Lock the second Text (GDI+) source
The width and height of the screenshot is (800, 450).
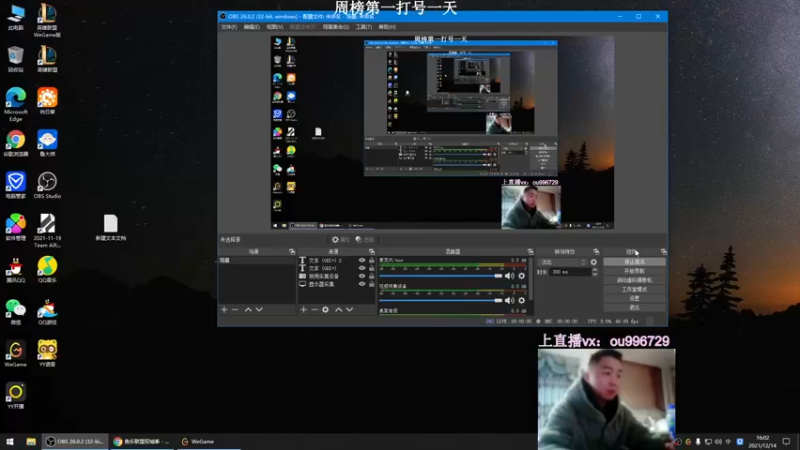coord(371,268)
